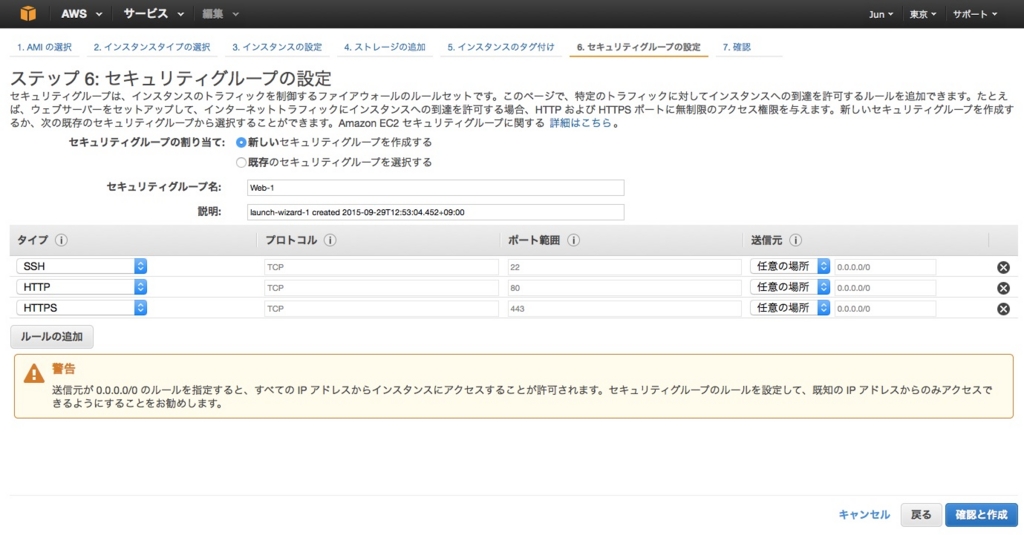Click the info icon next to 送信元

[795, 240]
